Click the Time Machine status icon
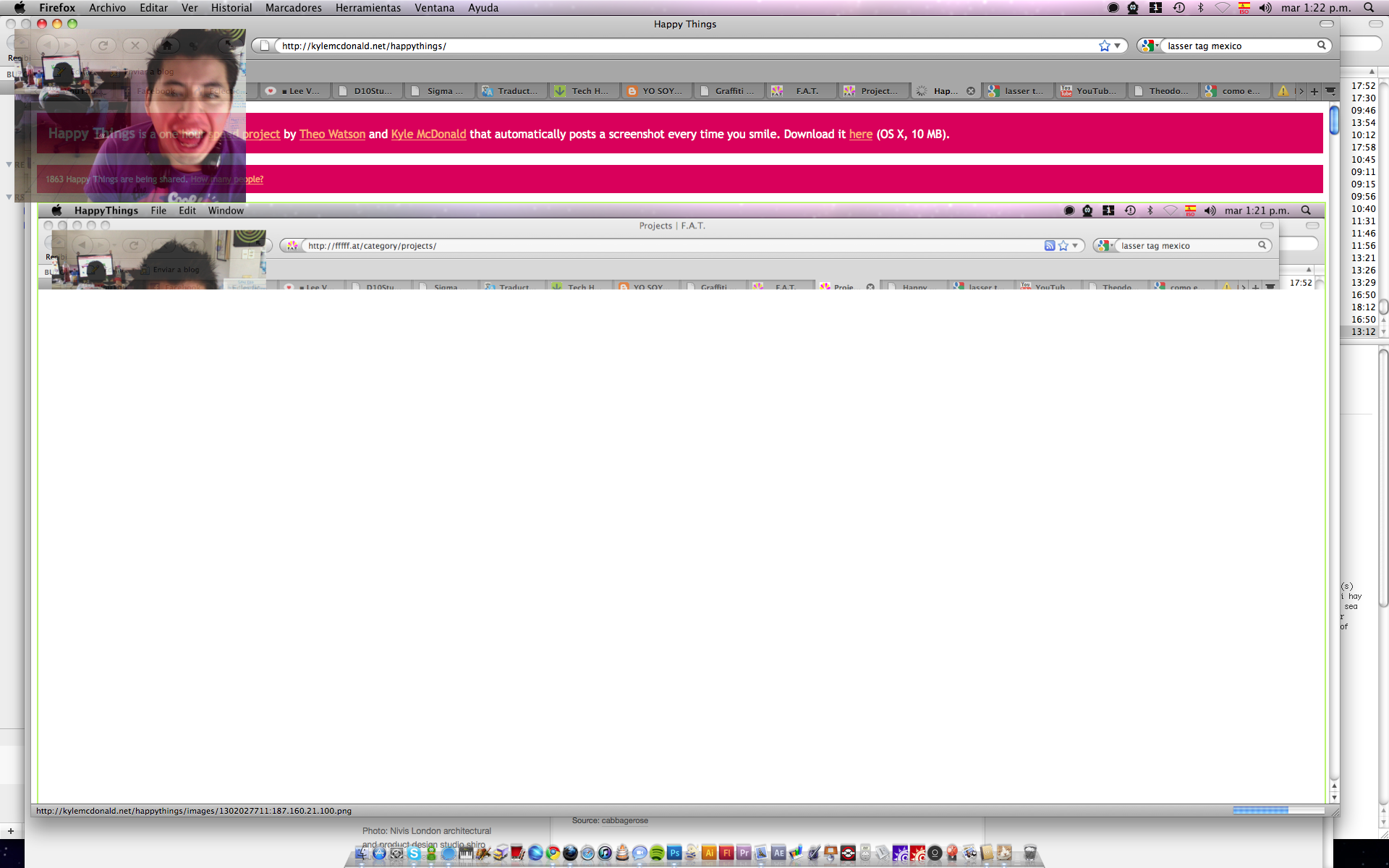Screen dimensions: 1389x868 (1179, 8)
